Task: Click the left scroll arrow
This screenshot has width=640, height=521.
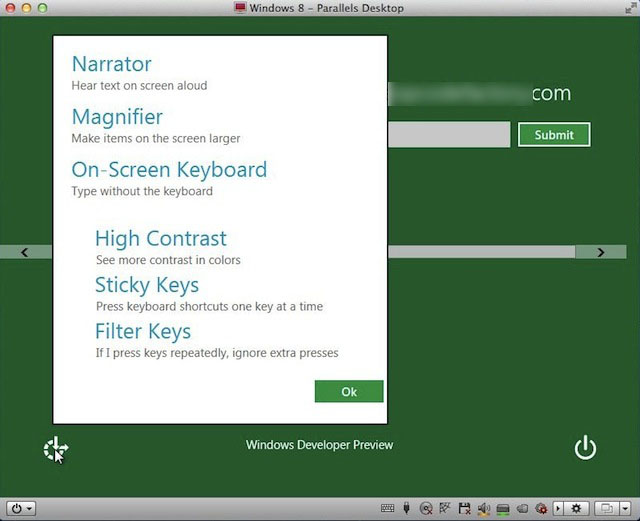Action: (25, 252)
